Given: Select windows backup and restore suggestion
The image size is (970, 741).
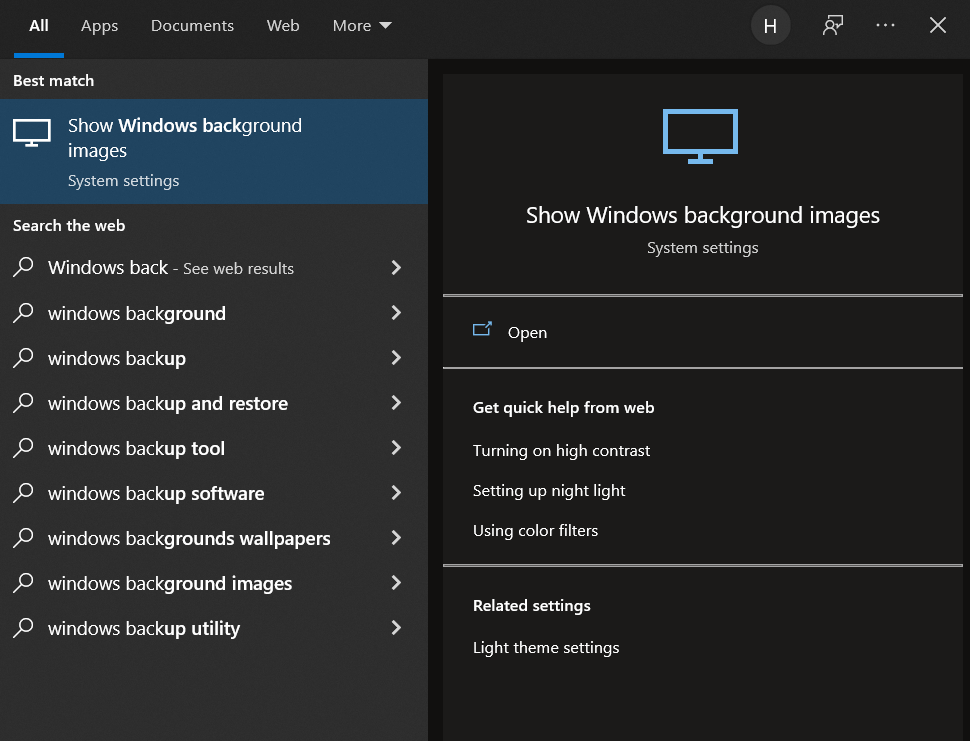Looking at the screenshot, I should click(214, 403).
